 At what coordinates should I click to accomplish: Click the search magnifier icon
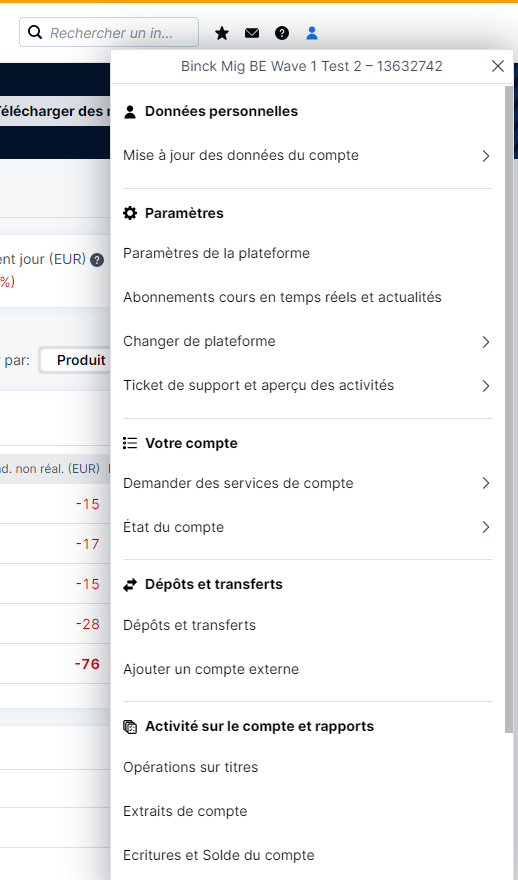pos(35,32)
